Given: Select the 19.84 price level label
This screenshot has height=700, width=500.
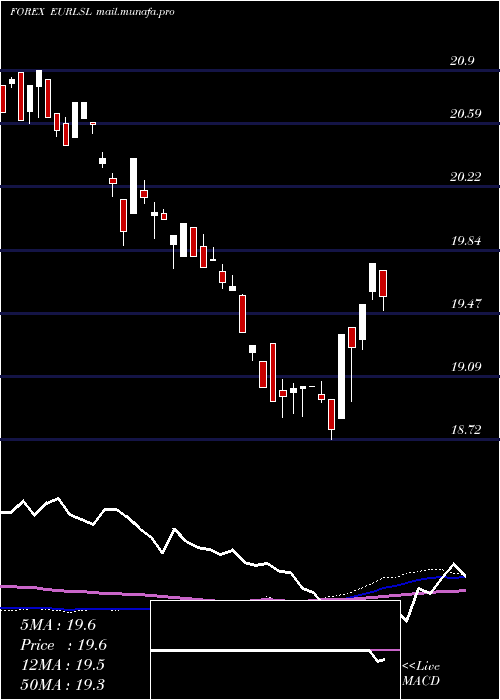Looking at the screenshot, I should tap(466, 241).
